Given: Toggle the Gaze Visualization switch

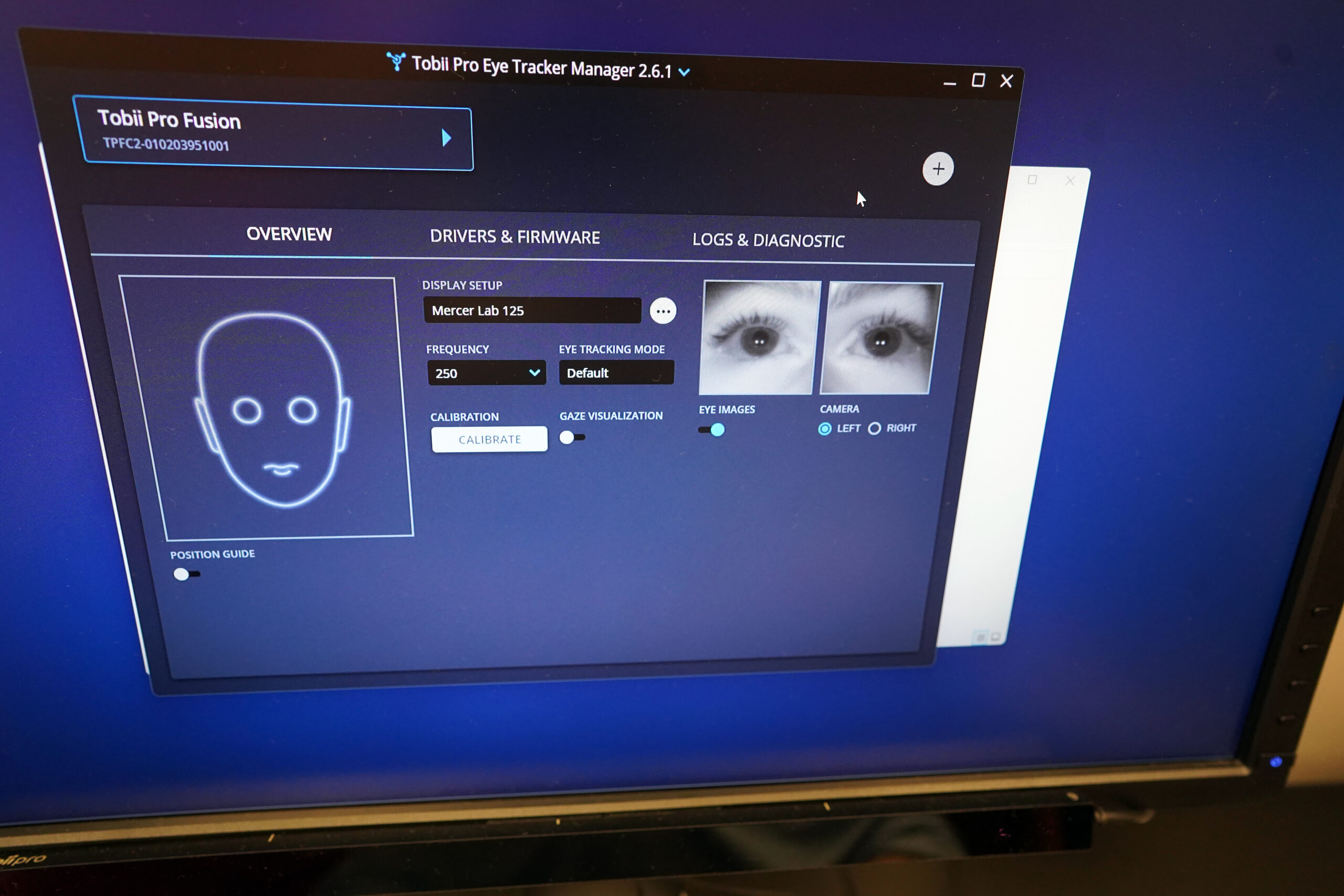Looking at the screenshot, I should click(572, 438).
